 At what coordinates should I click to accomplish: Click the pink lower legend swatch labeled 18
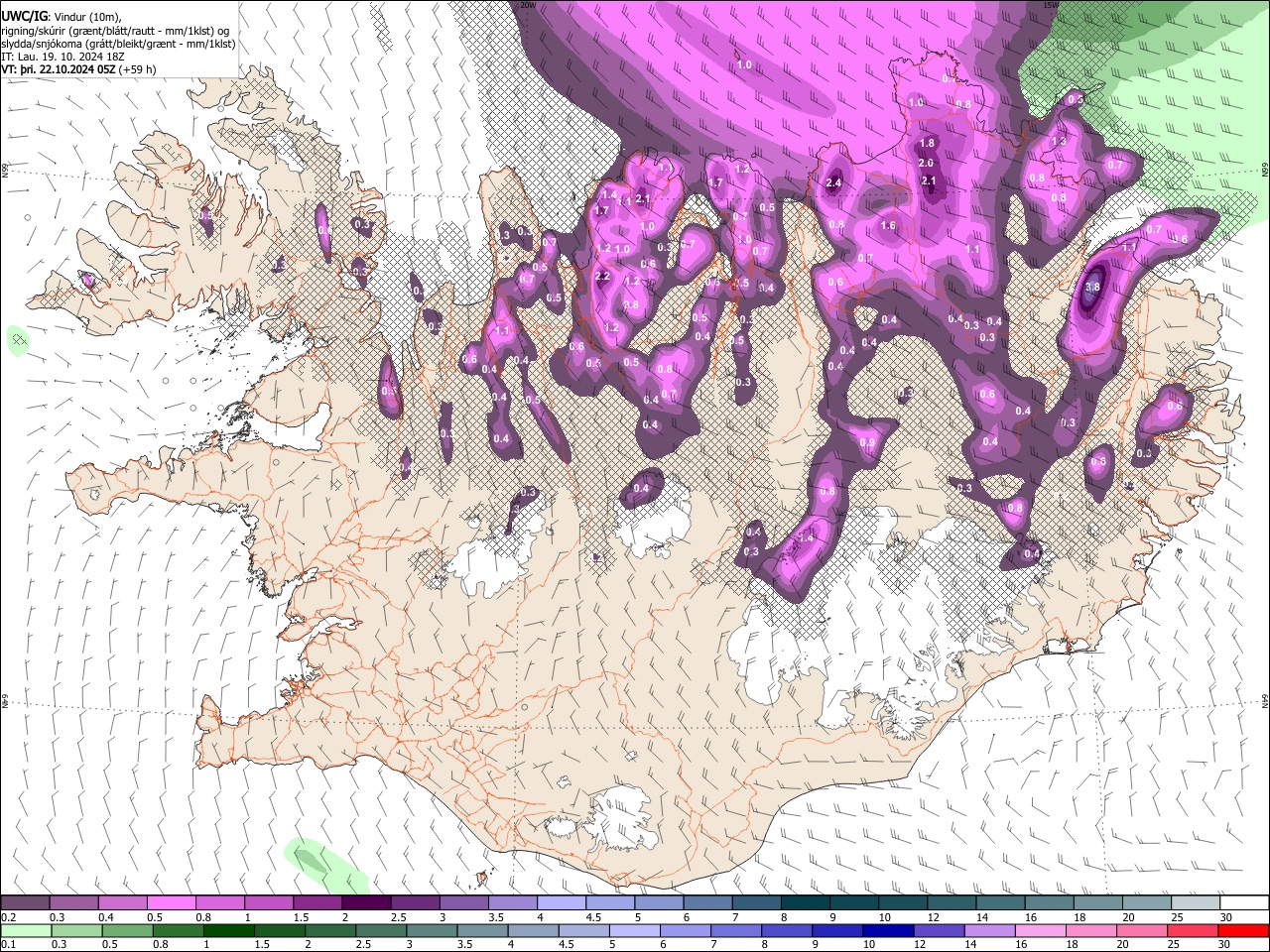click(1091, 930)
